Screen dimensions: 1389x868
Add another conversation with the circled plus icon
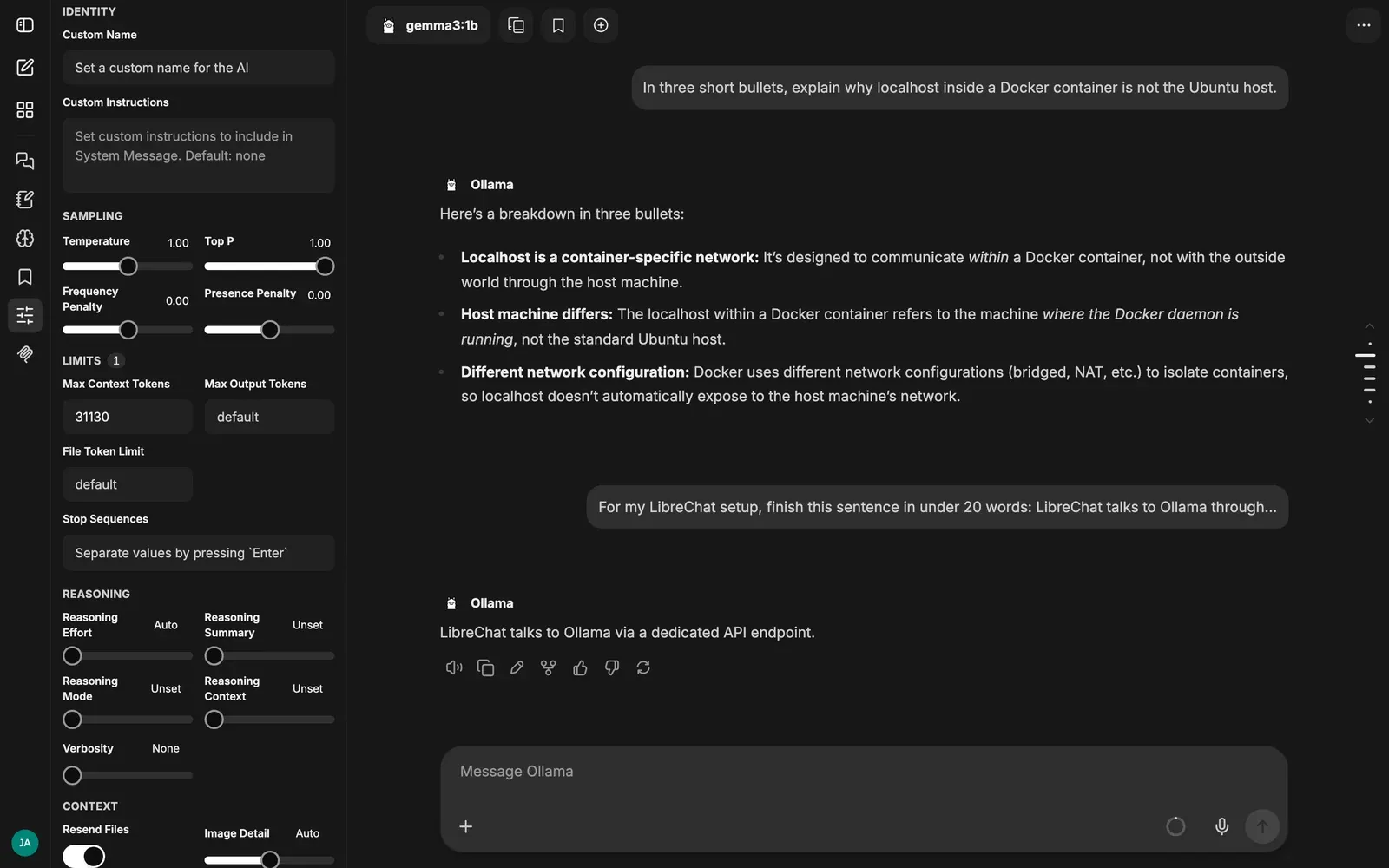[x=601, y=25]
